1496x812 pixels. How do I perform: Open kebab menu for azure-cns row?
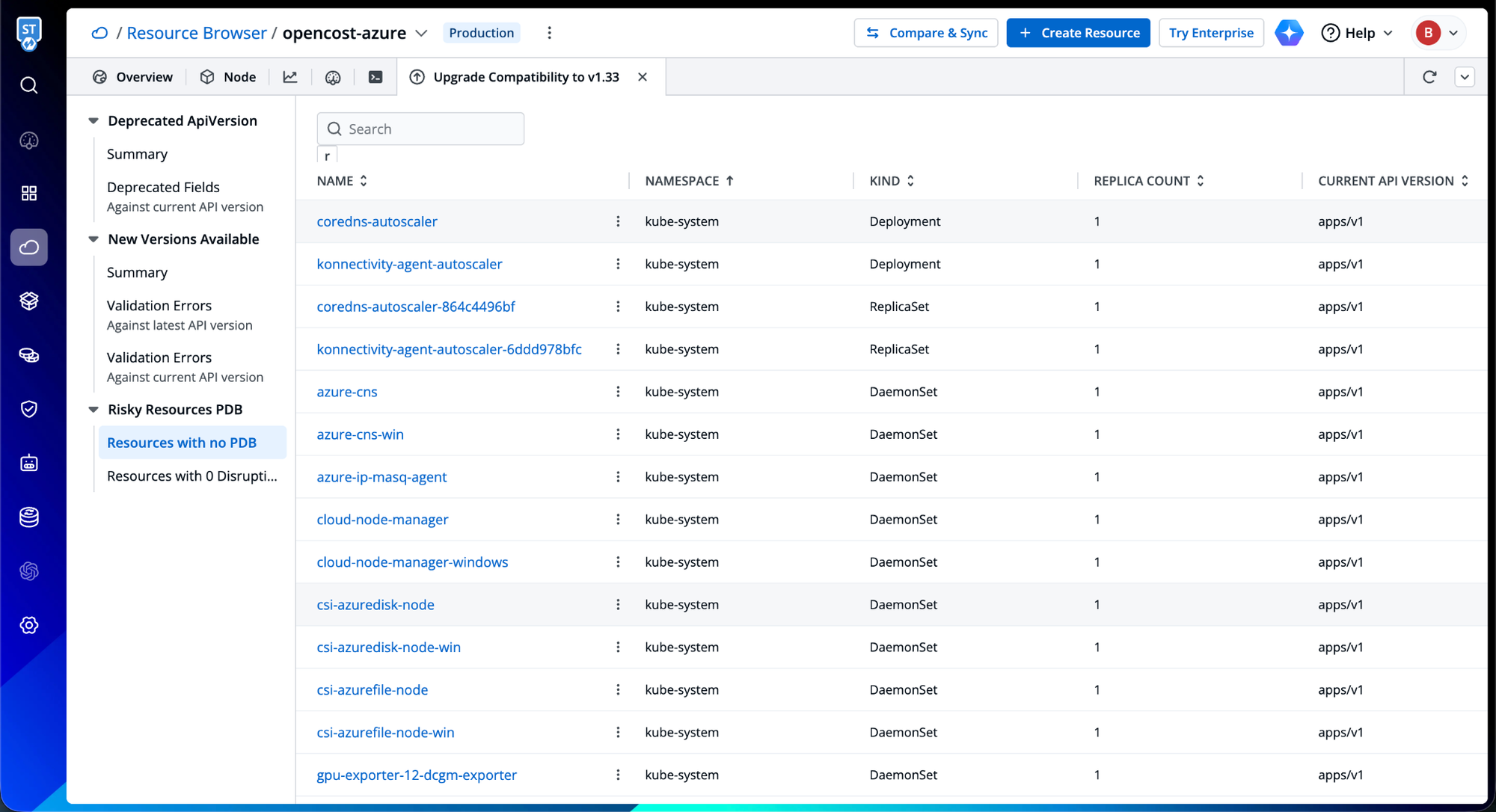coord(618,392)
